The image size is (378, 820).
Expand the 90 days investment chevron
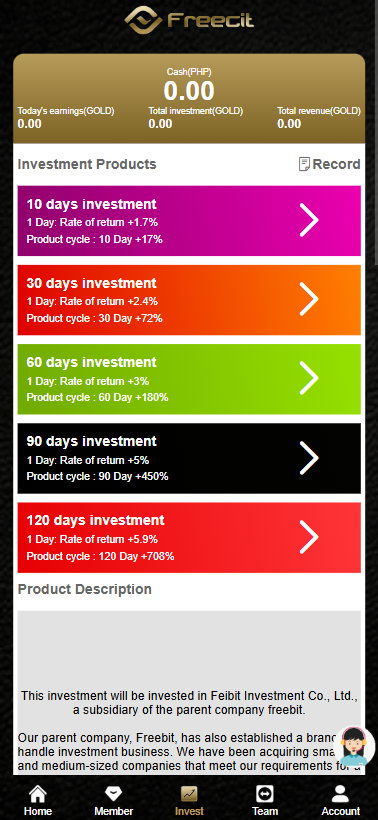tap(309, 458)
